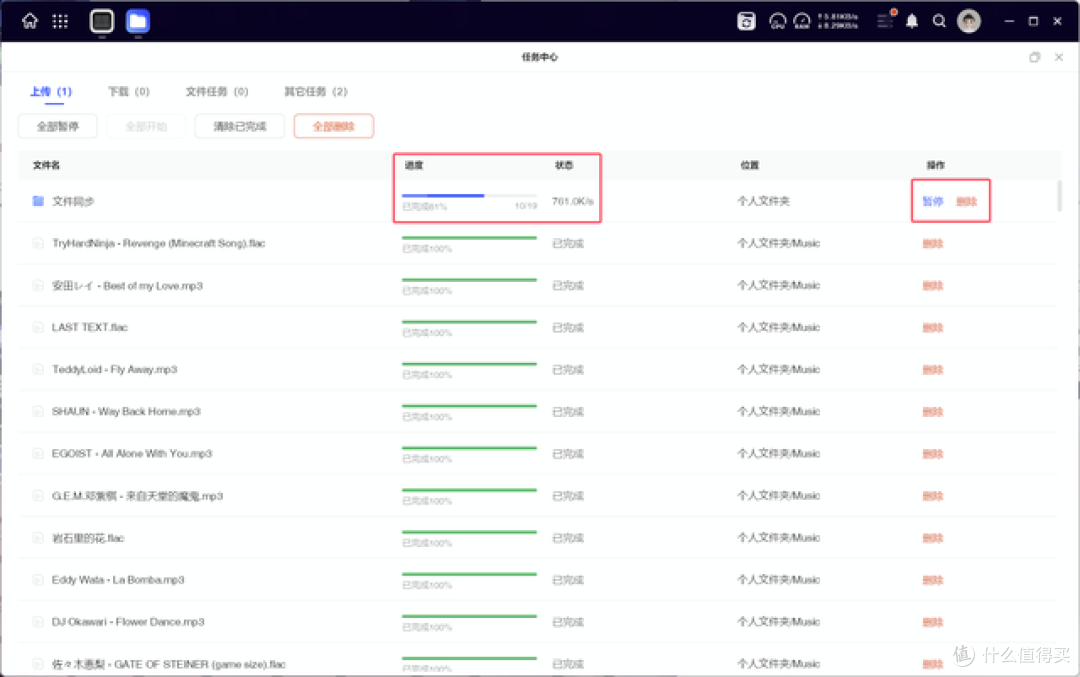Screen dimensions: 1080x677
Task: Click the greyed-out 全部开始 button
Action: click(x=146, y=126)
